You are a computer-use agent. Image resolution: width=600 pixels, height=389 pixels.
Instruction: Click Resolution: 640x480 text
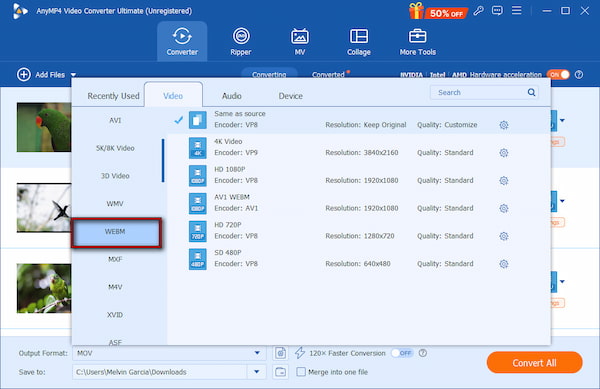click(x=358, y=264)
